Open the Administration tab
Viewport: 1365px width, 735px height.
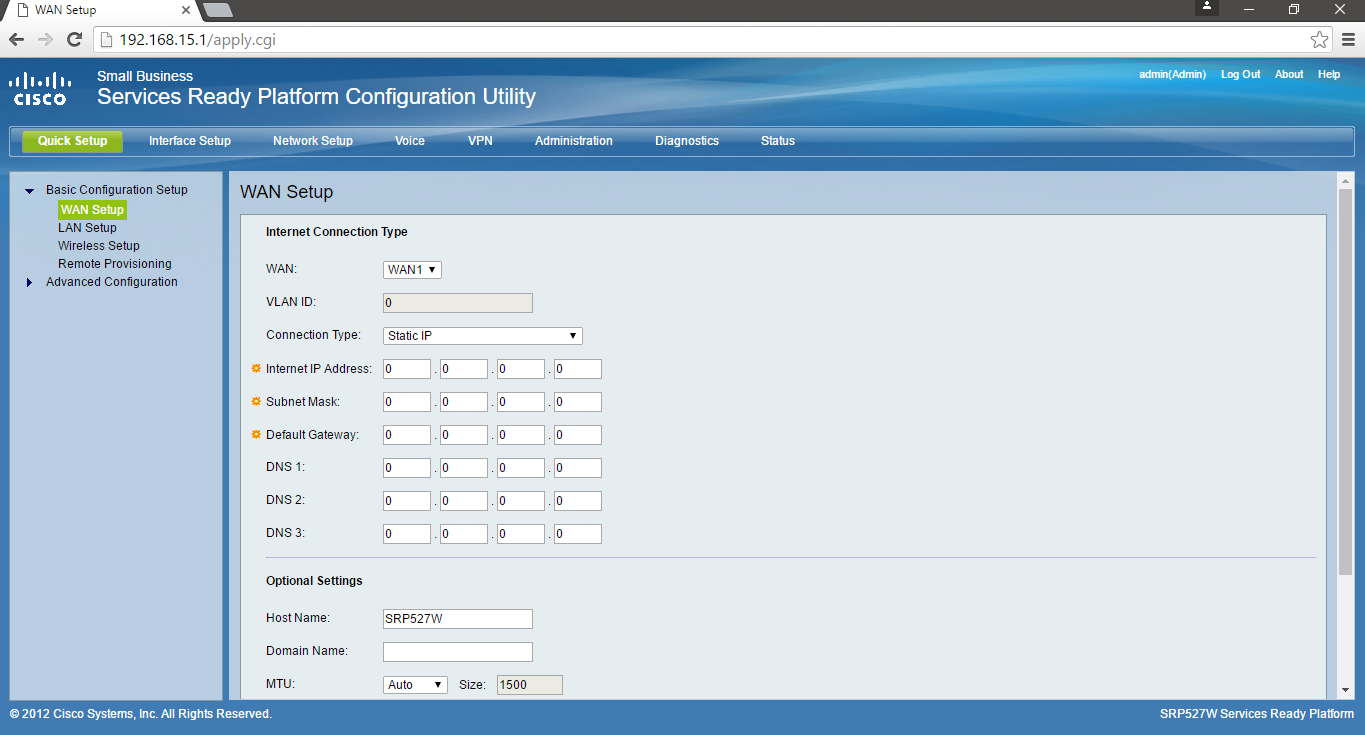click(x=574, y=141)
